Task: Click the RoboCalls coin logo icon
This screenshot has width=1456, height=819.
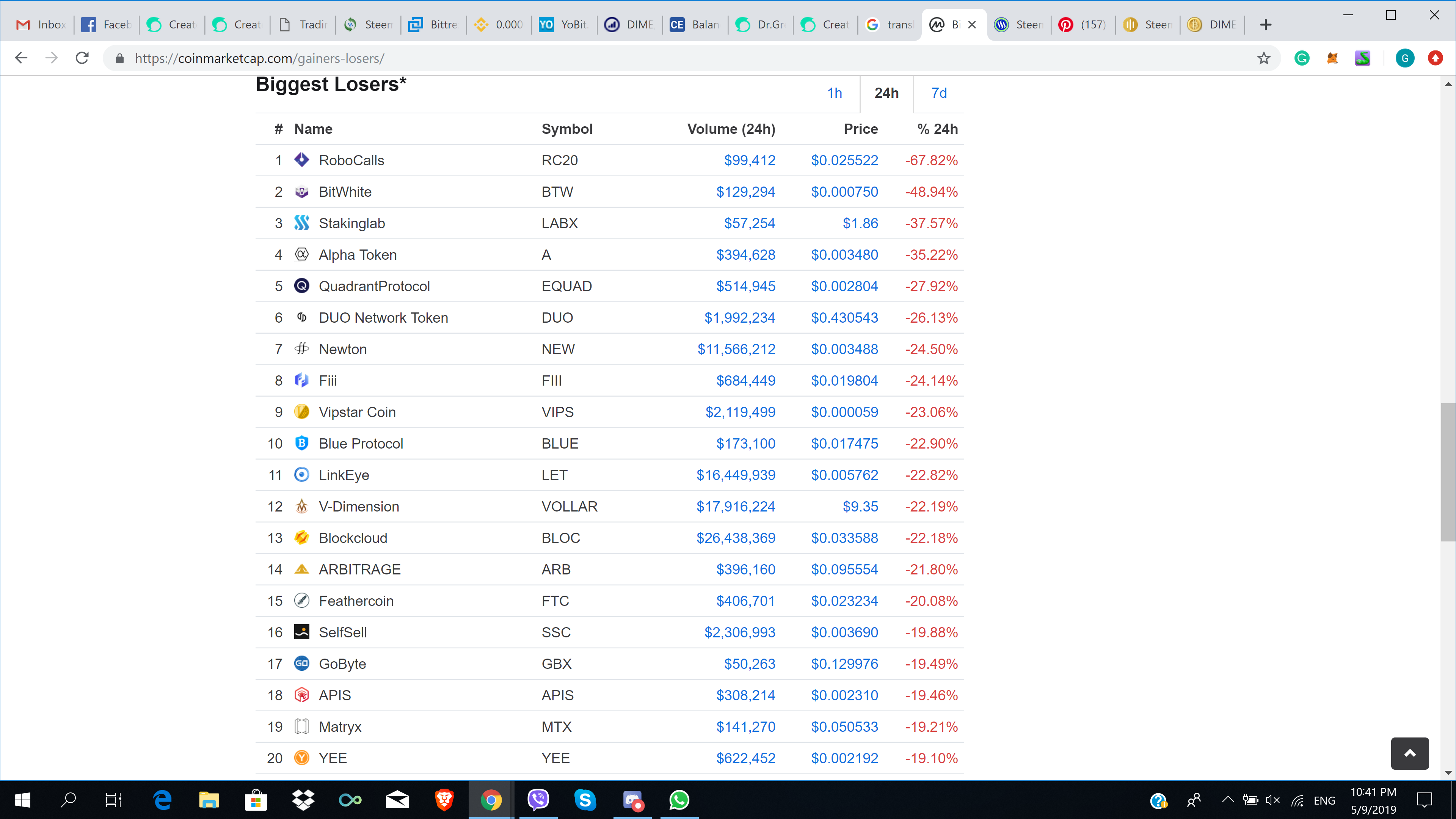Action: (302, 160)
